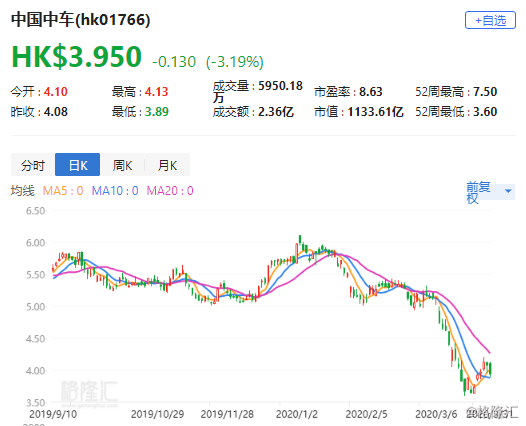Click the last candlestick at chart's right edge
This screenshot has height=426, width=526.
(x=490, y=369)
